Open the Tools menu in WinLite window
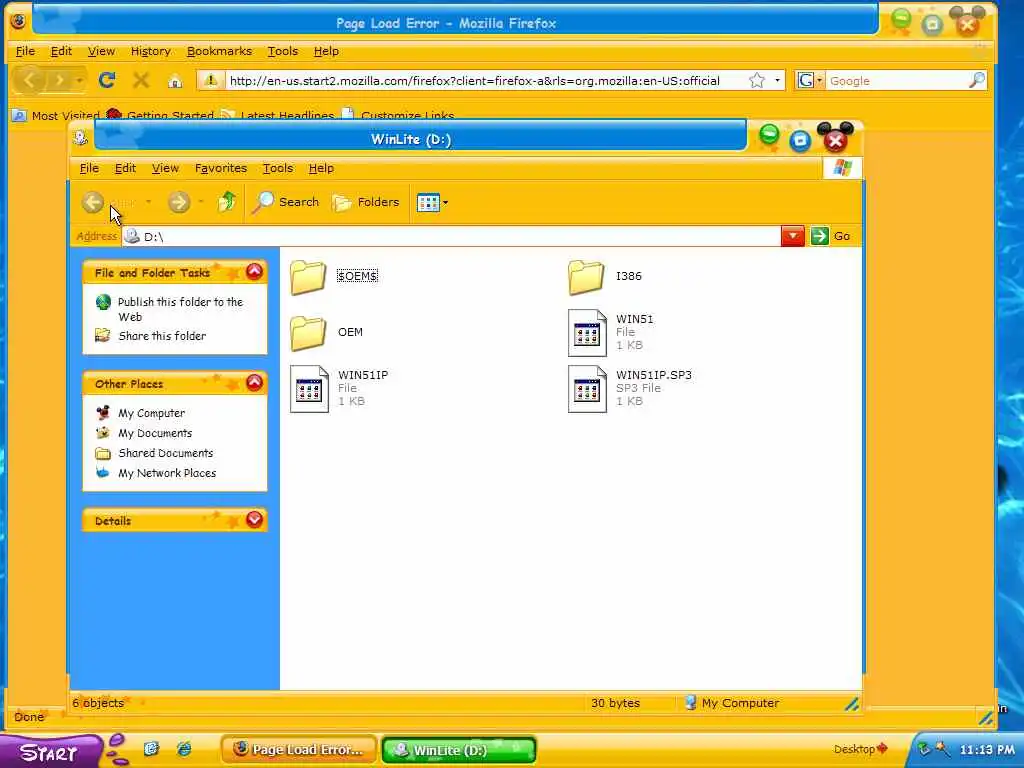This screenshot has height=768, width=1024. coord(278,168)
